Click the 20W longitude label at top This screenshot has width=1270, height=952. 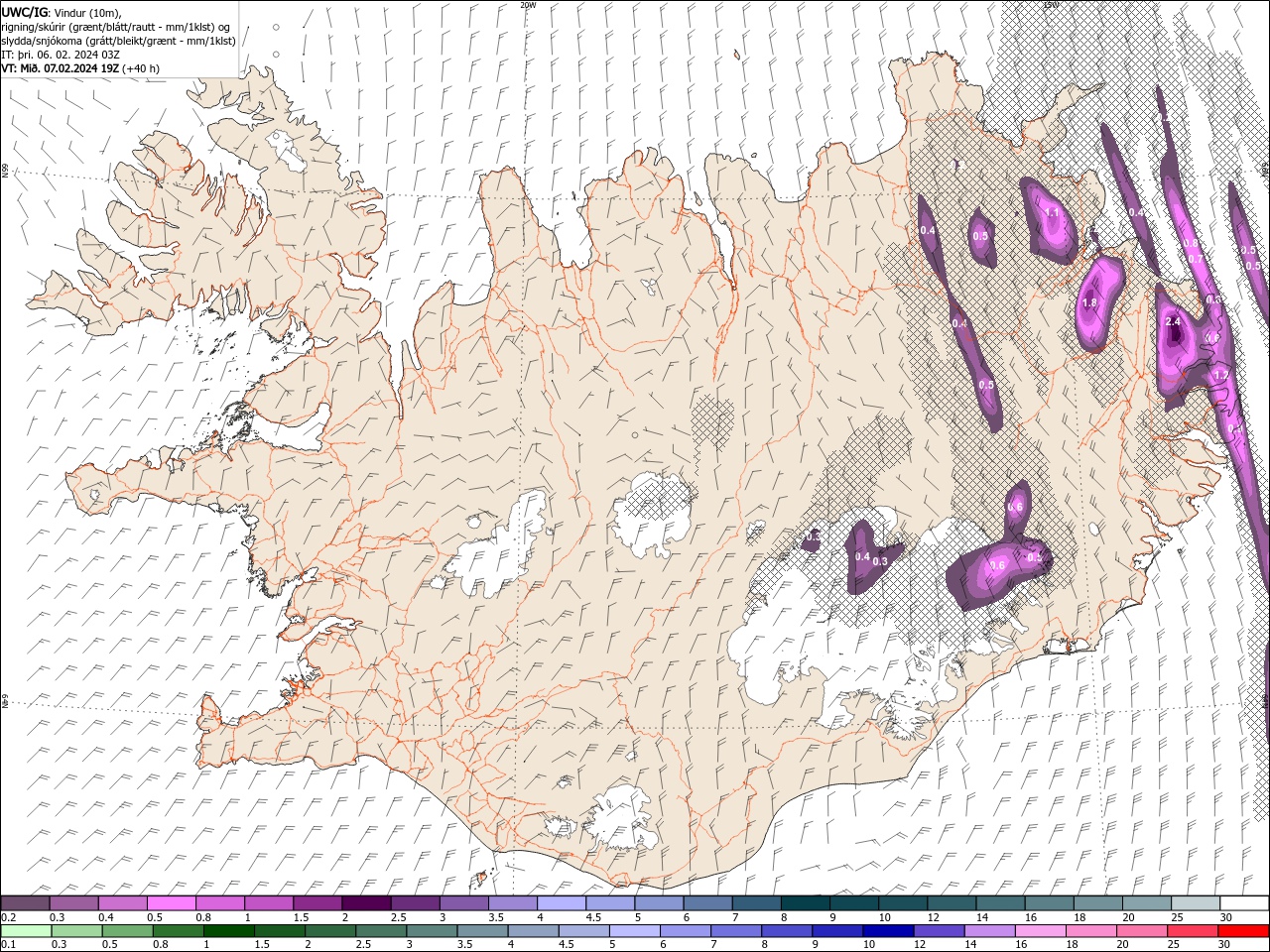click(528, 5)
